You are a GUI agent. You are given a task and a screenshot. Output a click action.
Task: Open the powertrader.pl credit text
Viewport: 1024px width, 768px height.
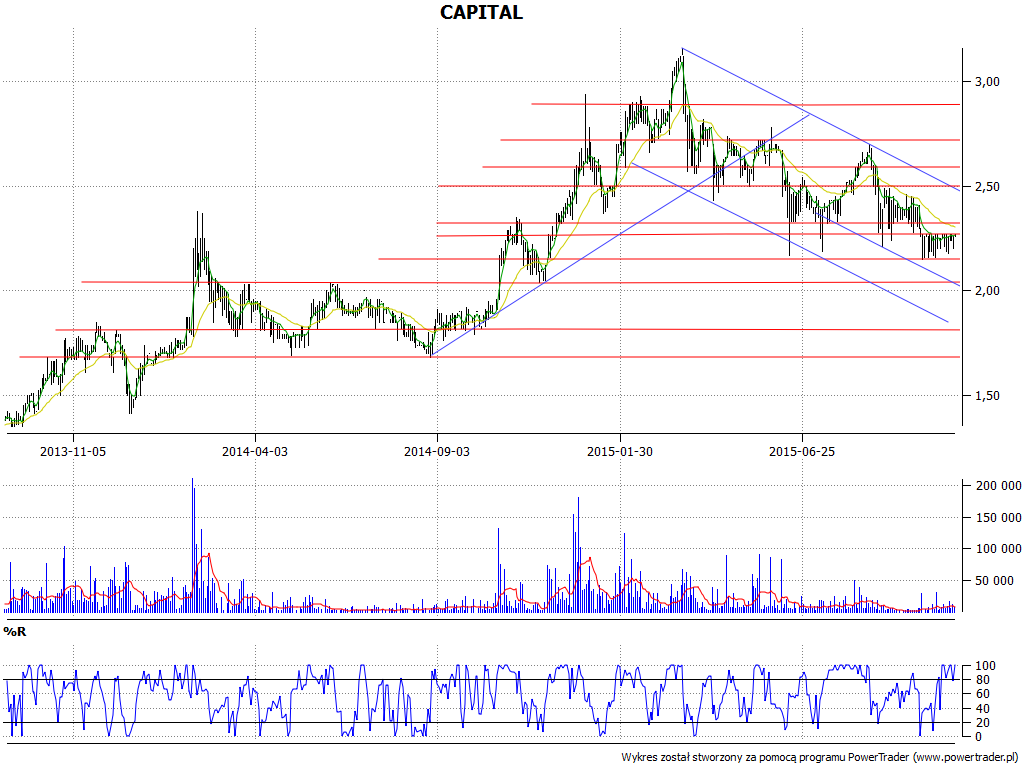tap(821, 757)
